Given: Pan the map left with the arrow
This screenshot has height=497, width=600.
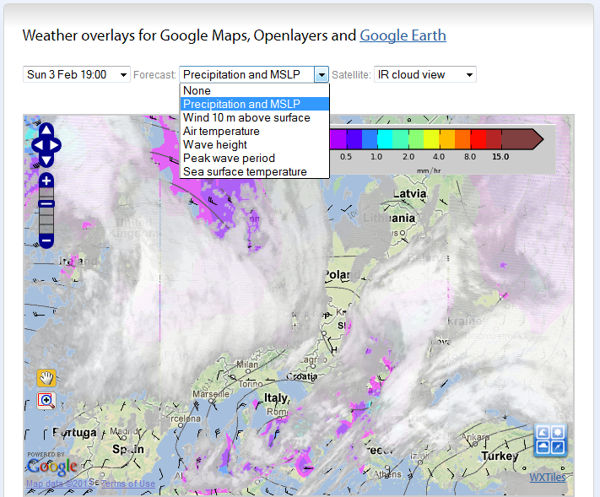Looking at the screenshot, I should pyautogui.click(x=38, y=145).
